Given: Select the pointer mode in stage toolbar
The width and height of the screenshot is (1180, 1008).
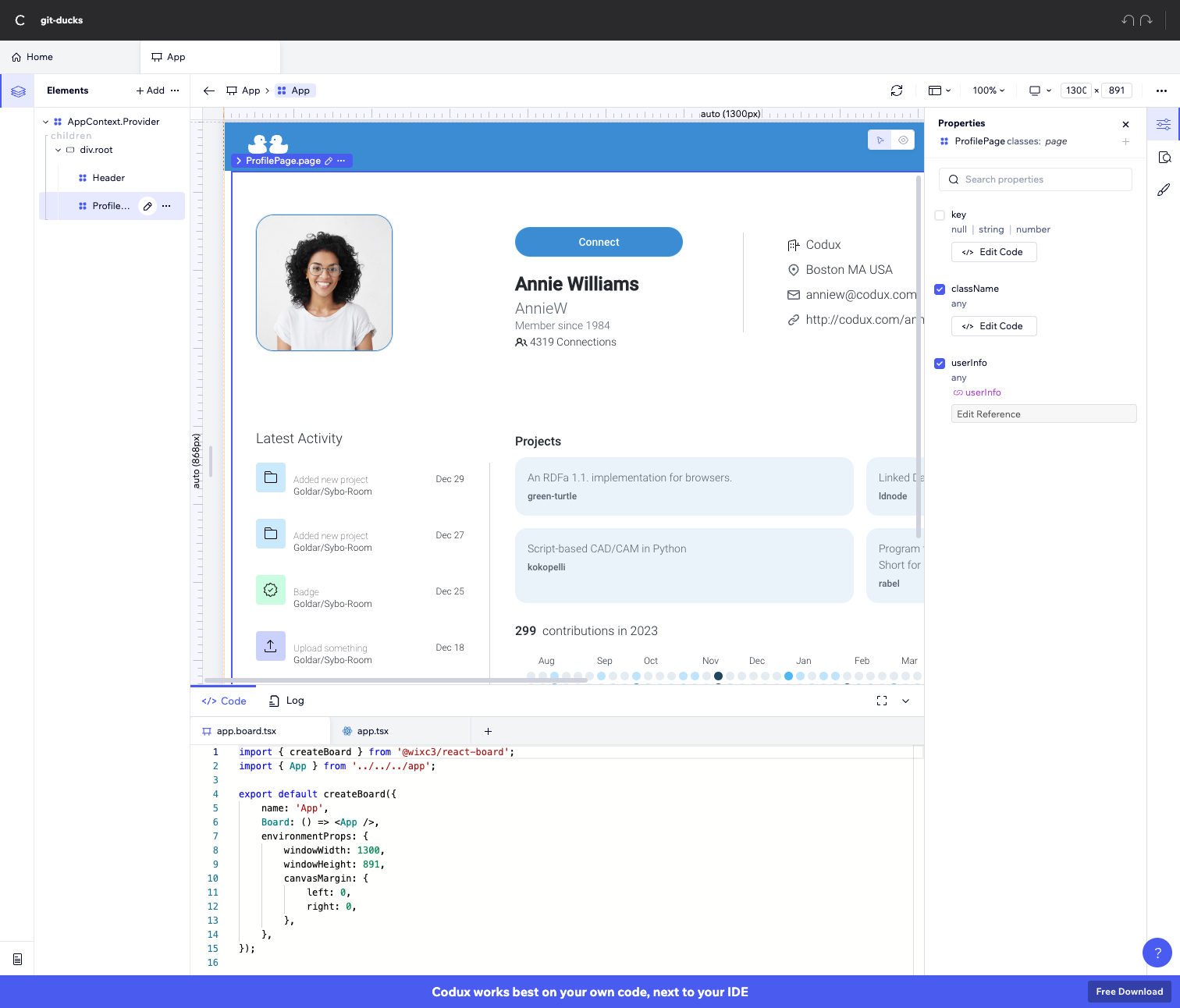Looking at the screenshot, I should pos(880,140).
